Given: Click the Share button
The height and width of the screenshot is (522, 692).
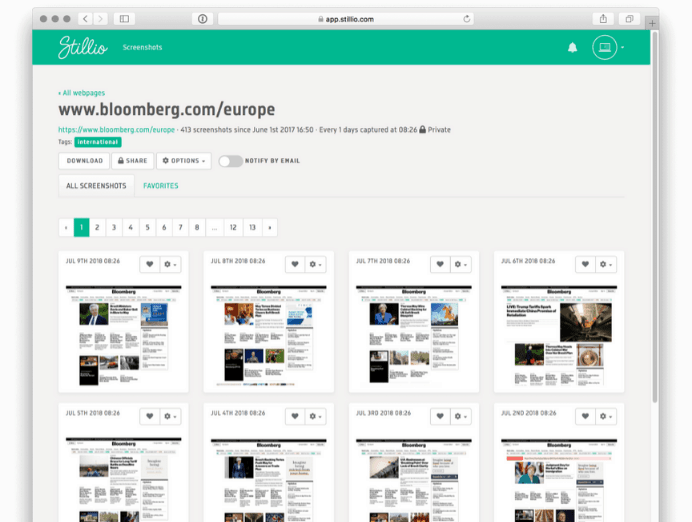Looking at the screenshot, I should (132, 161).
